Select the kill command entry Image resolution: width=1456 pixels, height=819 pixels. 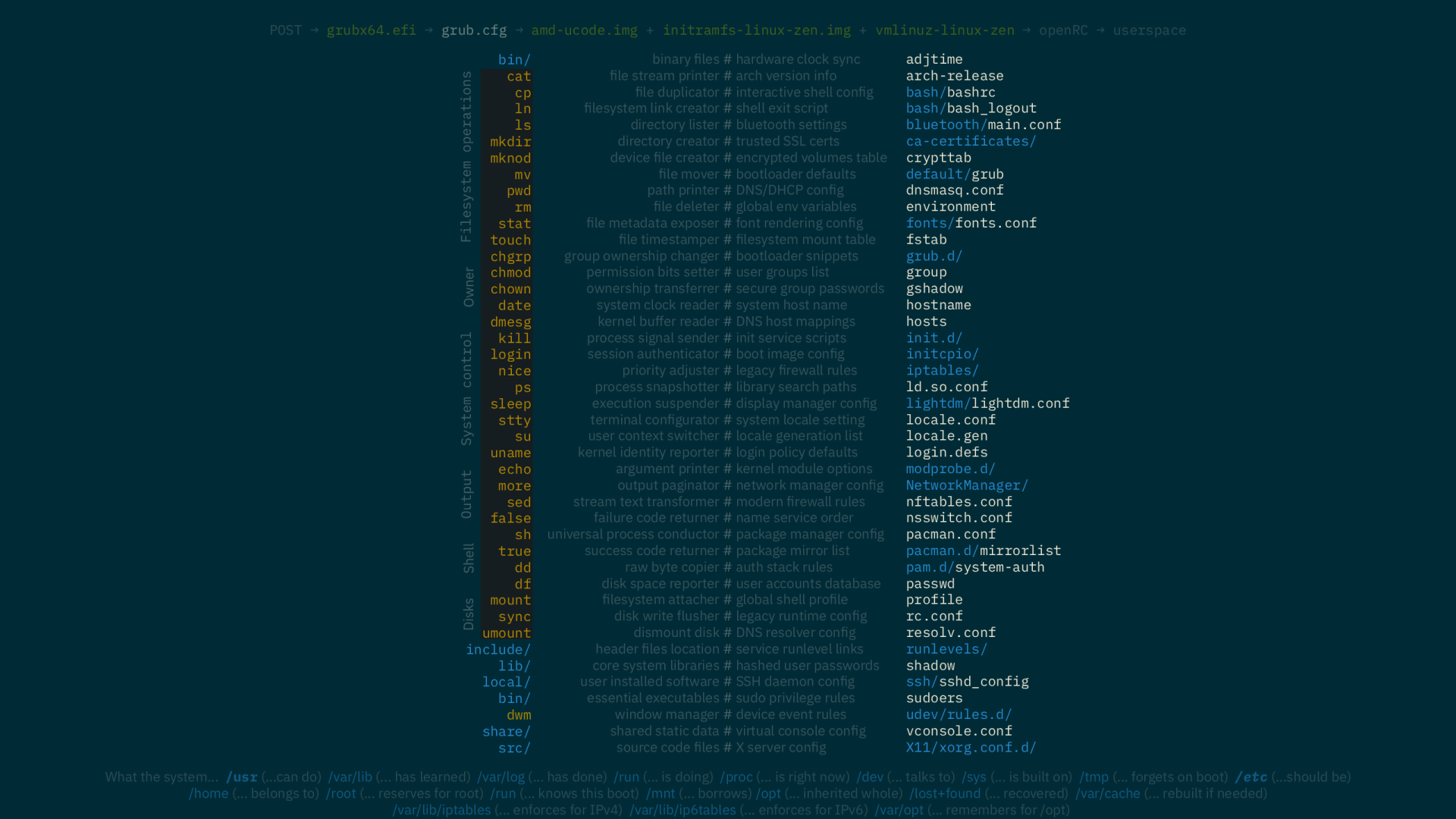coord(514,337)
